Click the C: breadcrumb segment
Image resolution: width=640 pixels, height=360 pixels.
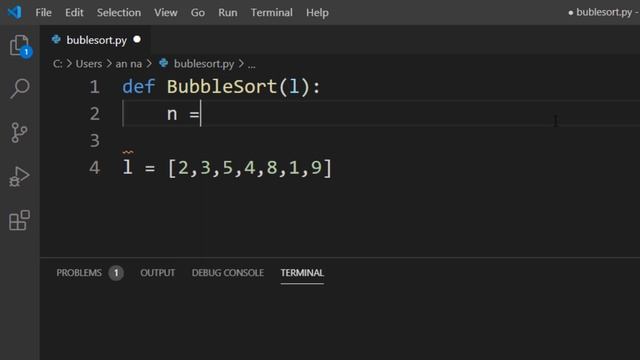tap(58, 64)
